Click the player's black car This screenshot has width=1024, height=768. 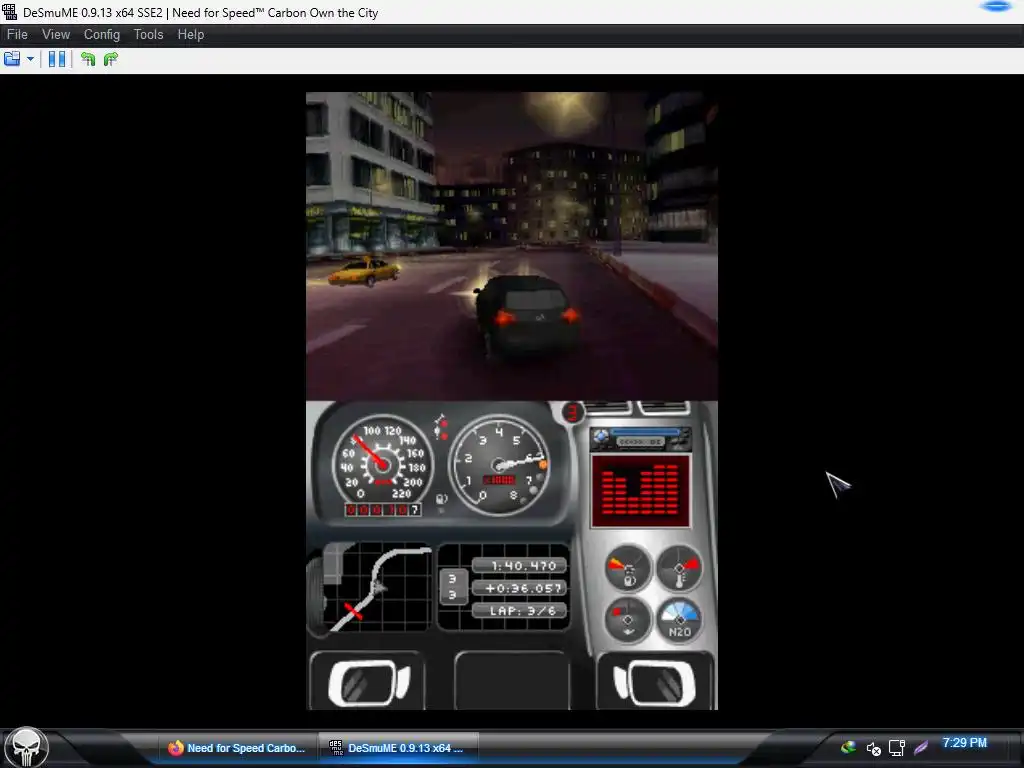pyautogui.click(x=527, y=315)
